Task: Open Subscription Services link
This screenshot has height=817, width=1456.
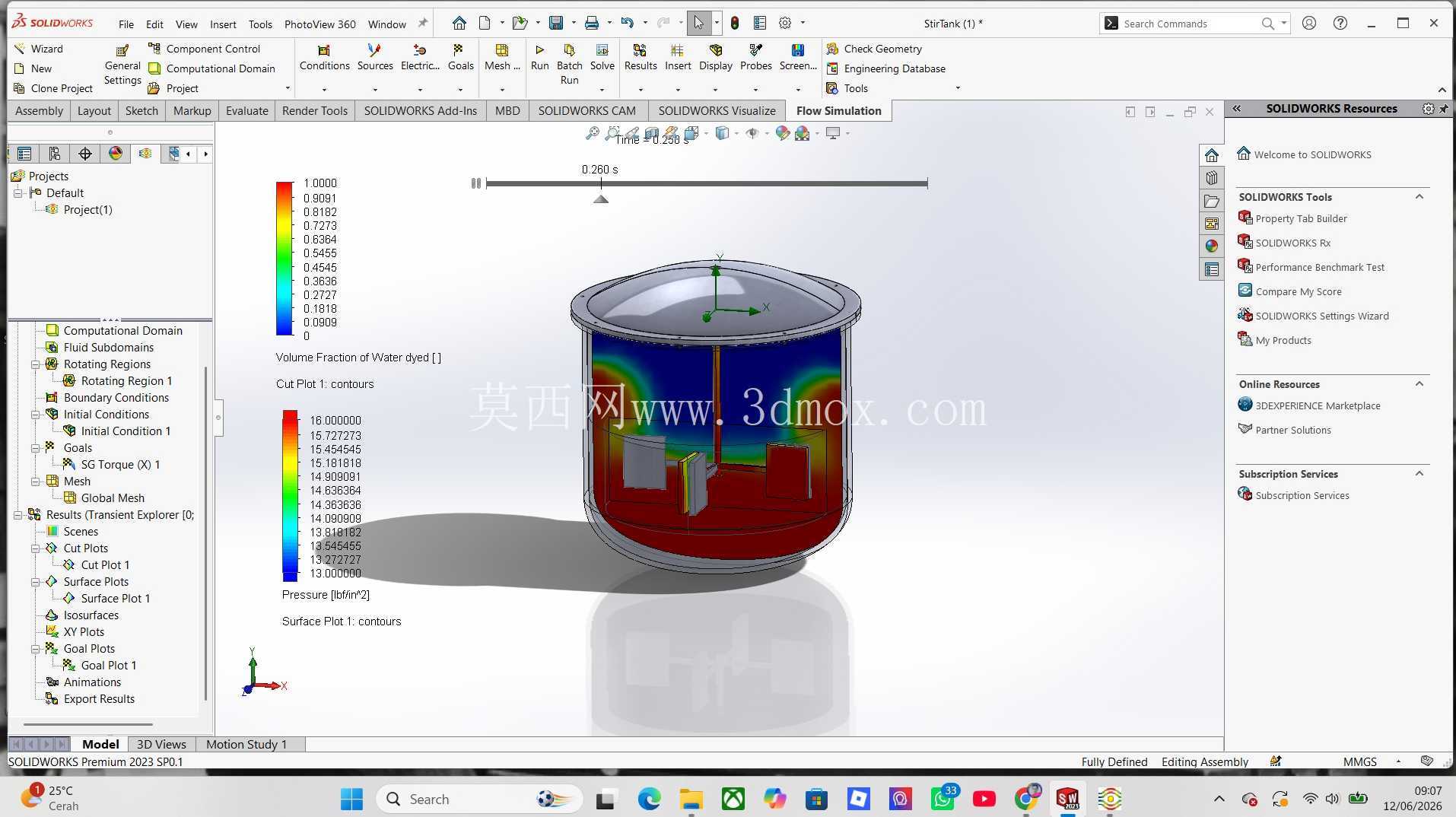Action: point(1302,495)
